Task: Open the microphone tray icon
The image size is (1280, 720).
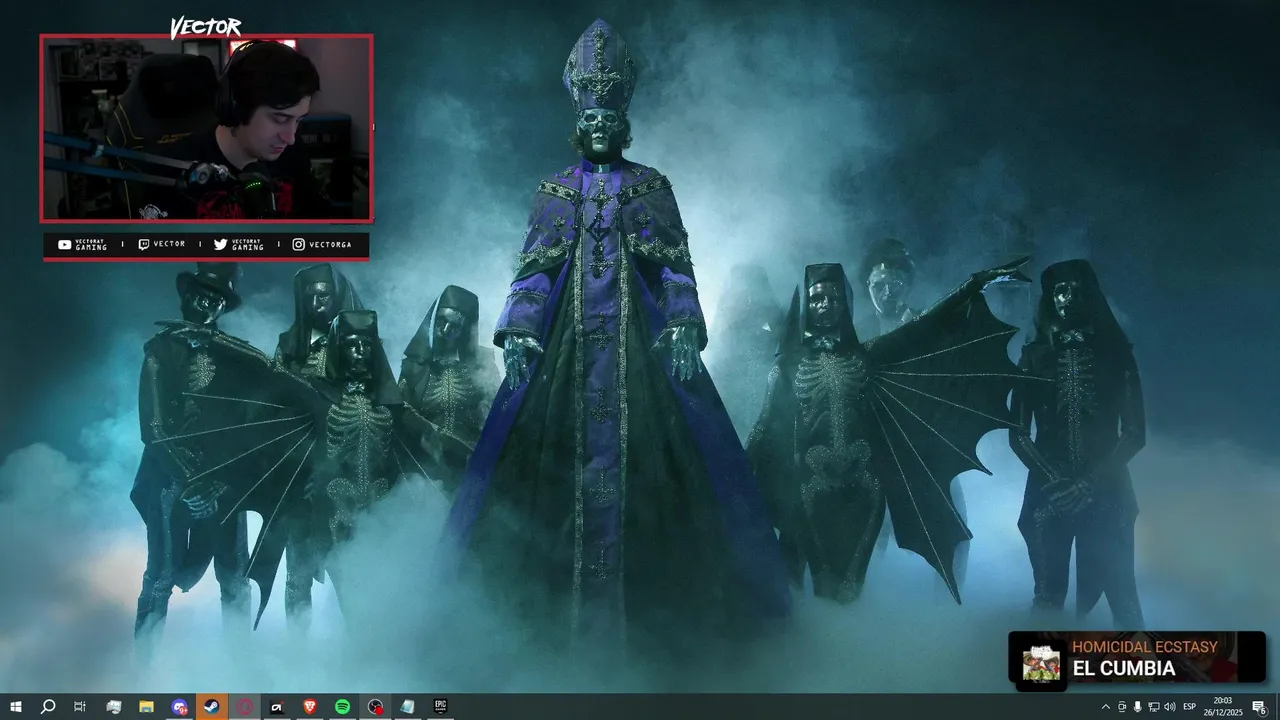Action: [1137, 707]
